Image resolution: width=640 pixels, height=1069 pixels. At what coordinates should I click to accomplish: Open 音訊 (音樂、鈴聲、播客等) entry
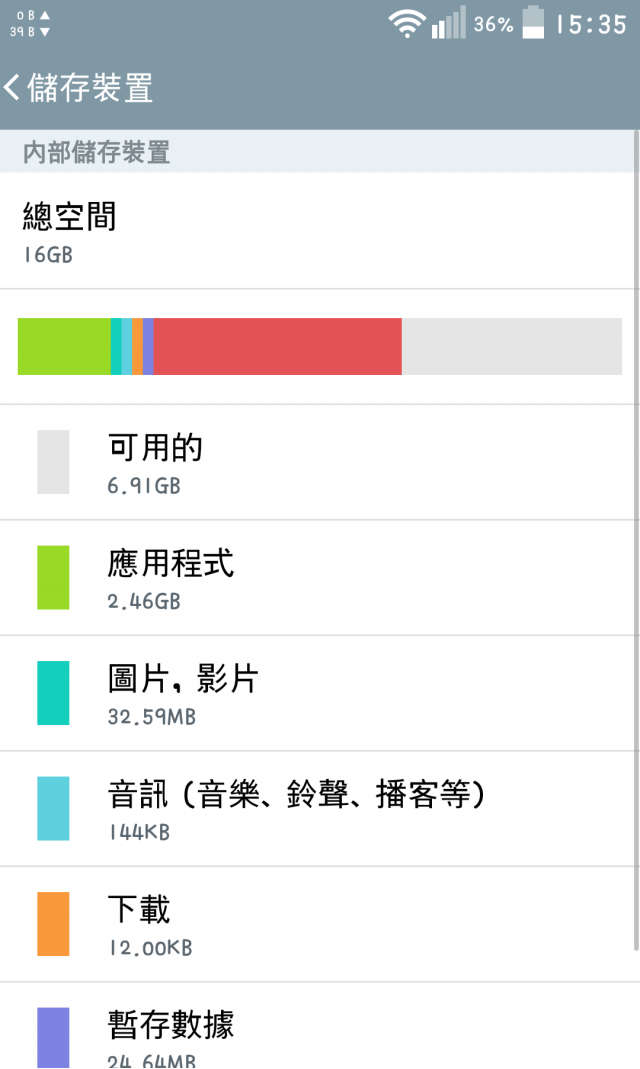coord(318,809)
